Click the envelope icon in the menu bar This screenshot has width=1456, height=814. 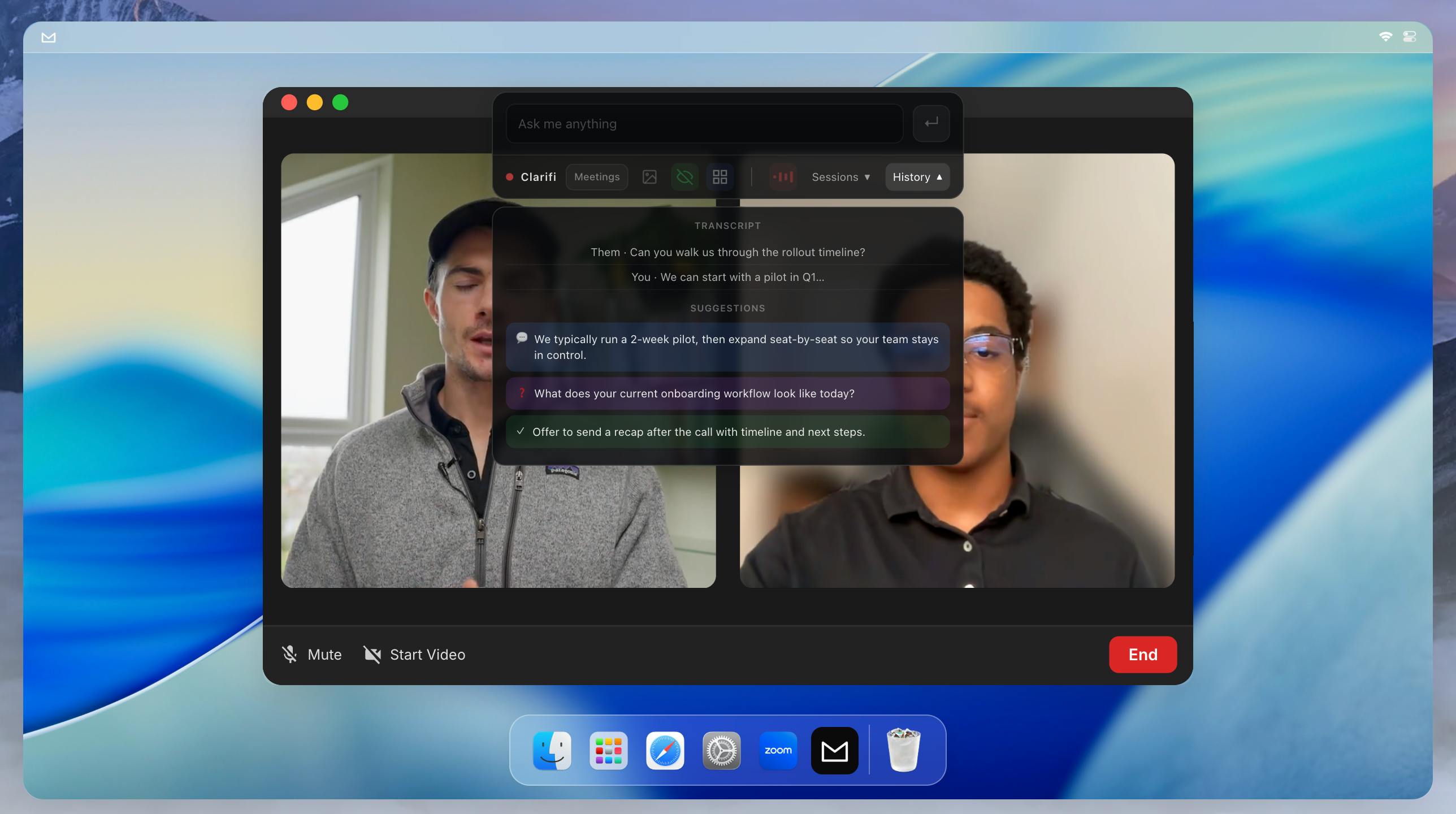tap(49, 37)
